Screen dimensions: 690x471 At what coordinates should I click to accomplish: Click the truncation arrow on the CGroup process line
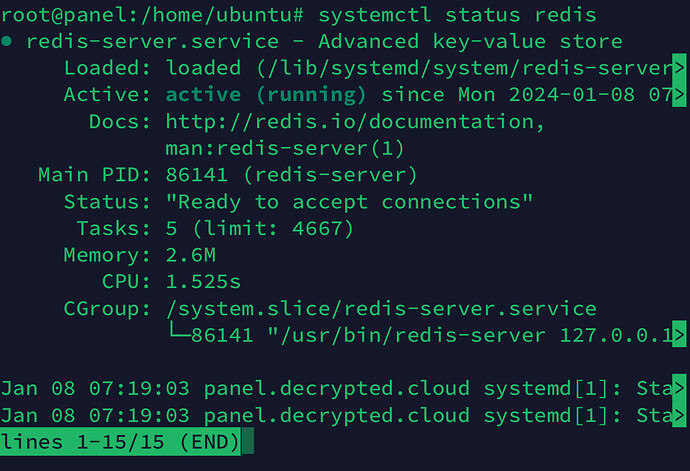click(679, 335)
